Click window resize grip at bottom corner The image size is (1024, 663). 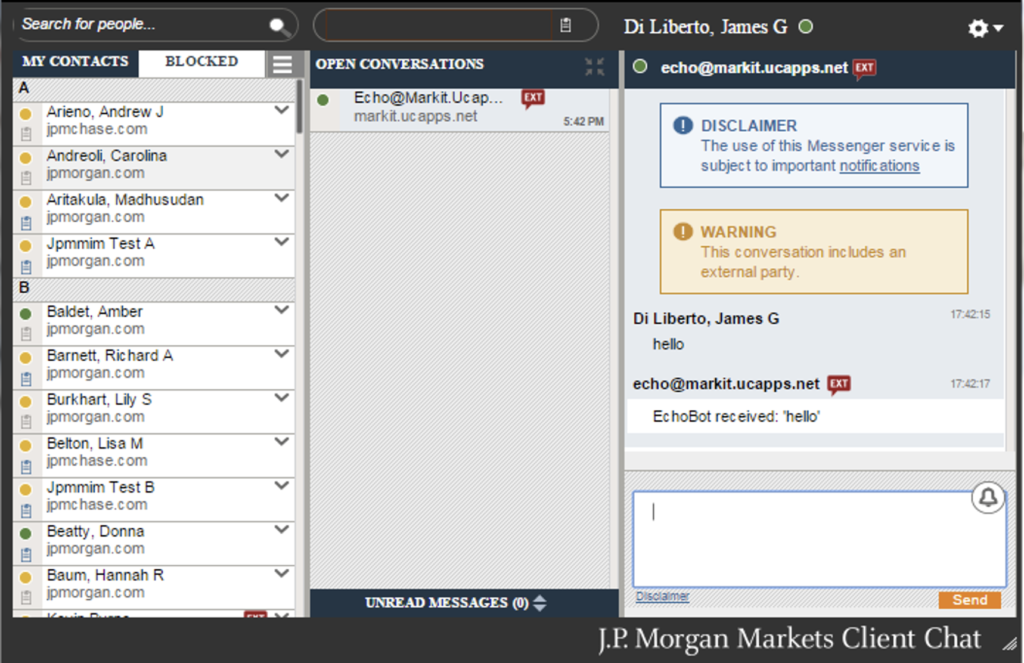point(1010,643)
